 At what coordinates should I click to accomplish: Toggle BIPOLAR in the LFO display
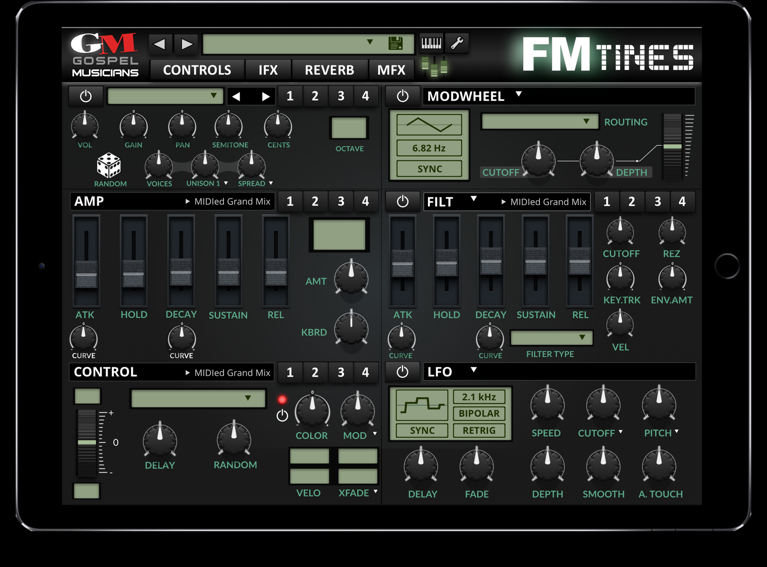click(479, 413)
